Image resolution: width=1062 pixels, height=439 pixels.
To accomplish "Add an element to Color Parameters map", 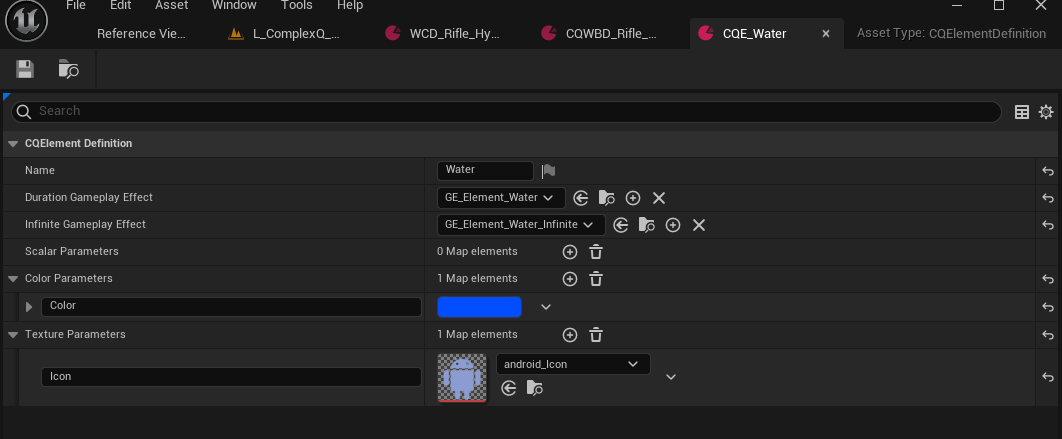I will point(570,279).
